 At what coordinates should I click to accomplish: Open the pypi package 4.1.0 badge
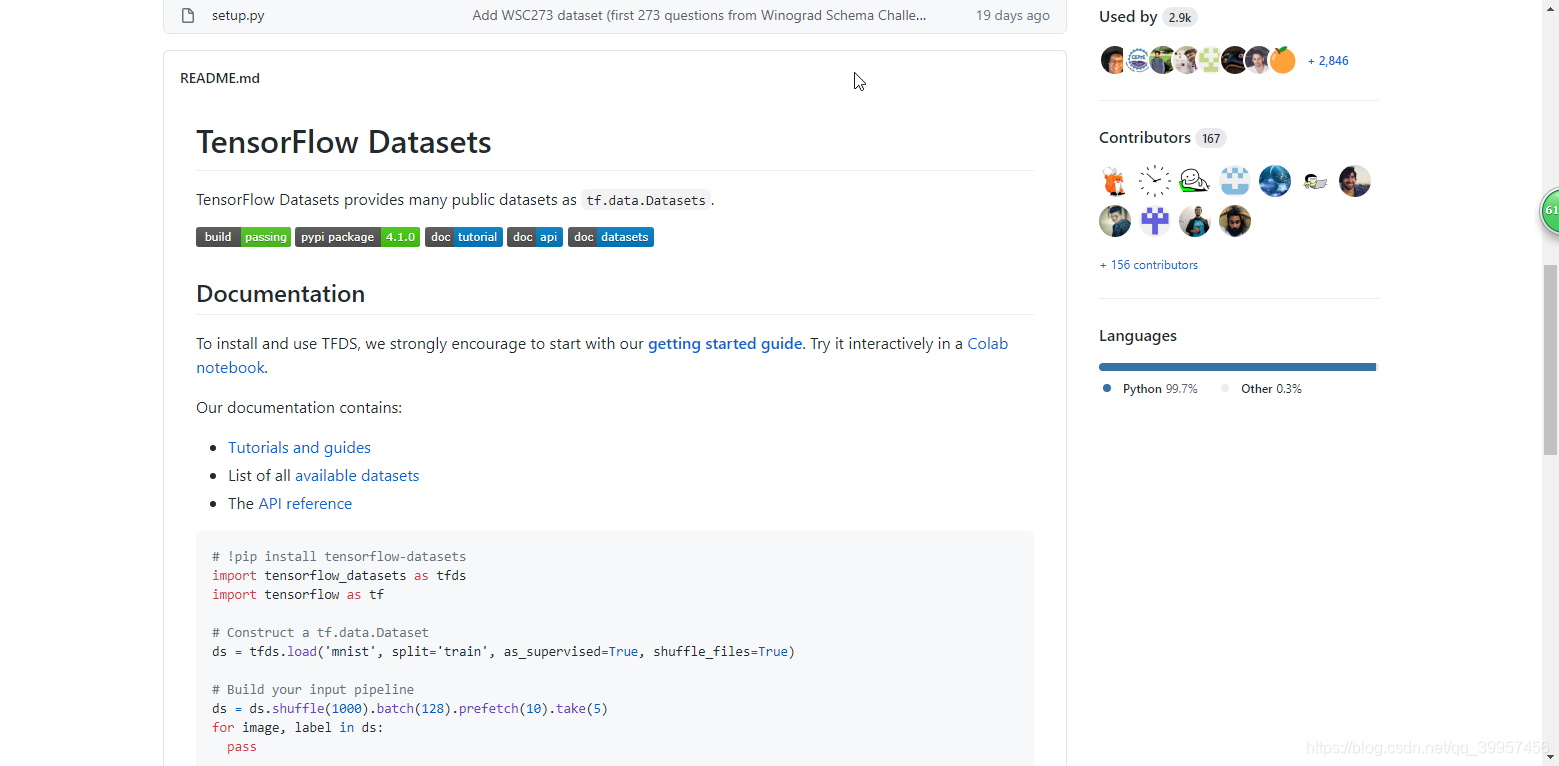pos(357,237)
